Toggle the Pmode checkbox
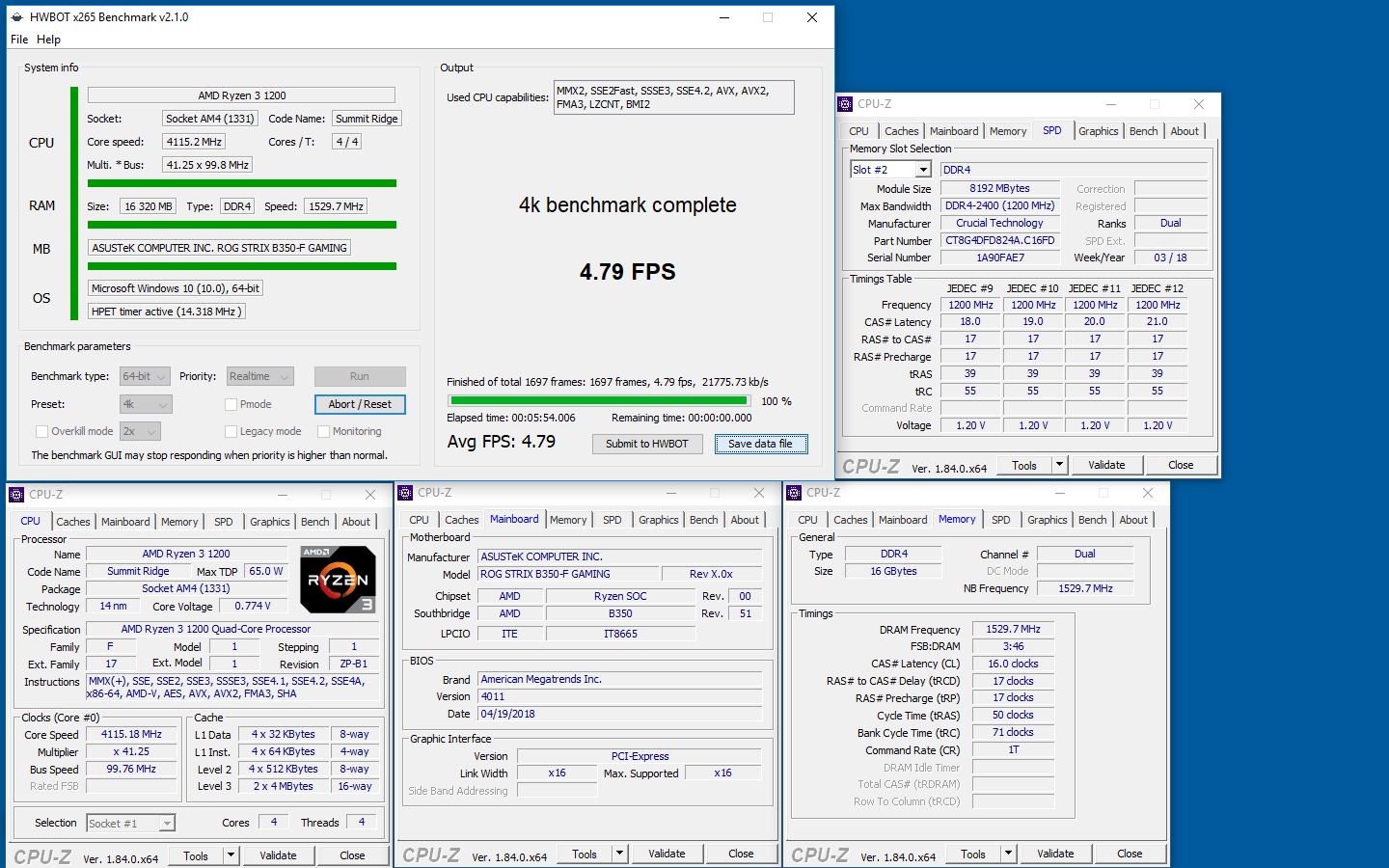 pos(231,404)
